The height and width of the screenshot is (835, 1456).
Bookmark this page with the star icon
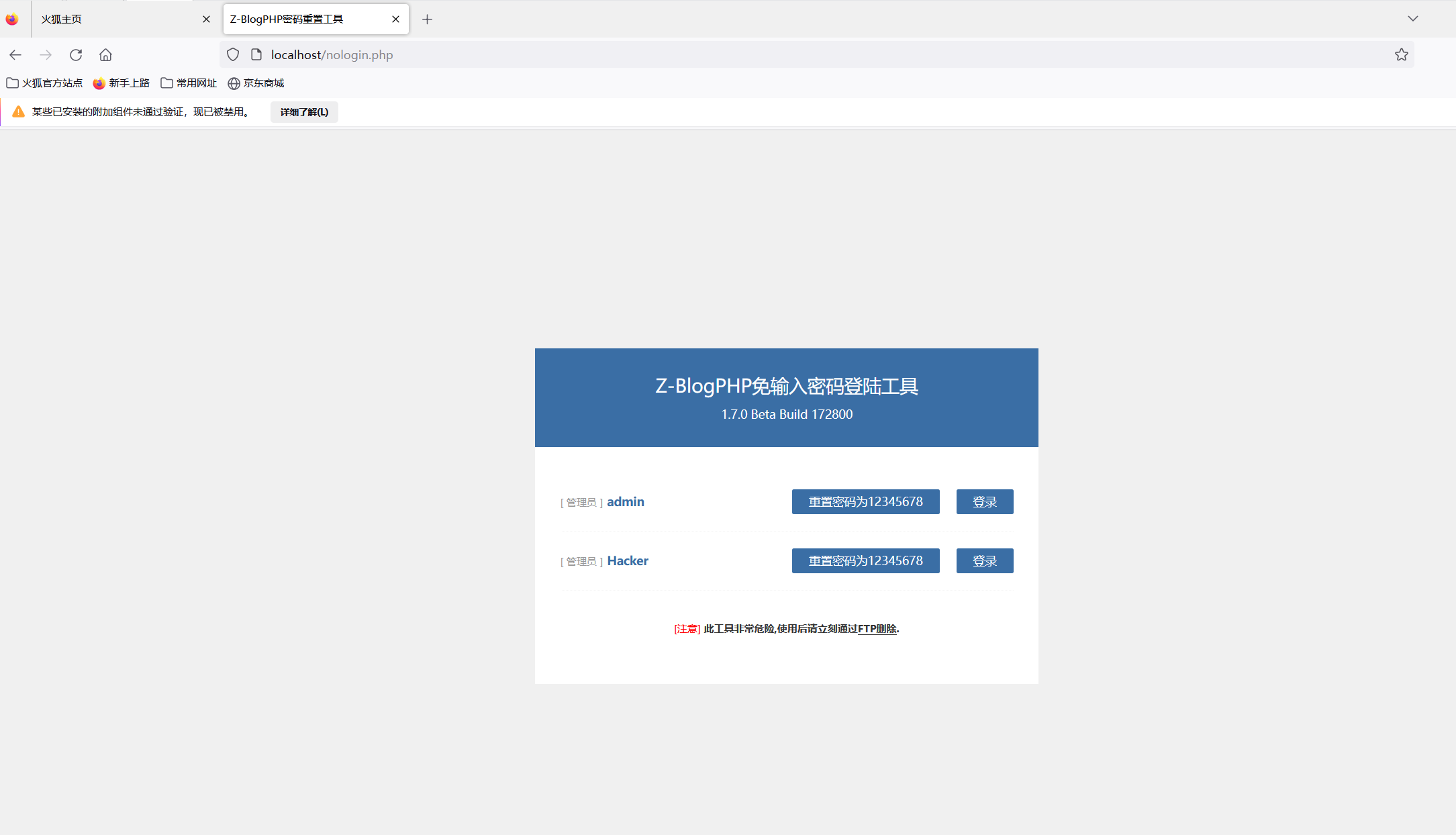tap(1401, 55)
